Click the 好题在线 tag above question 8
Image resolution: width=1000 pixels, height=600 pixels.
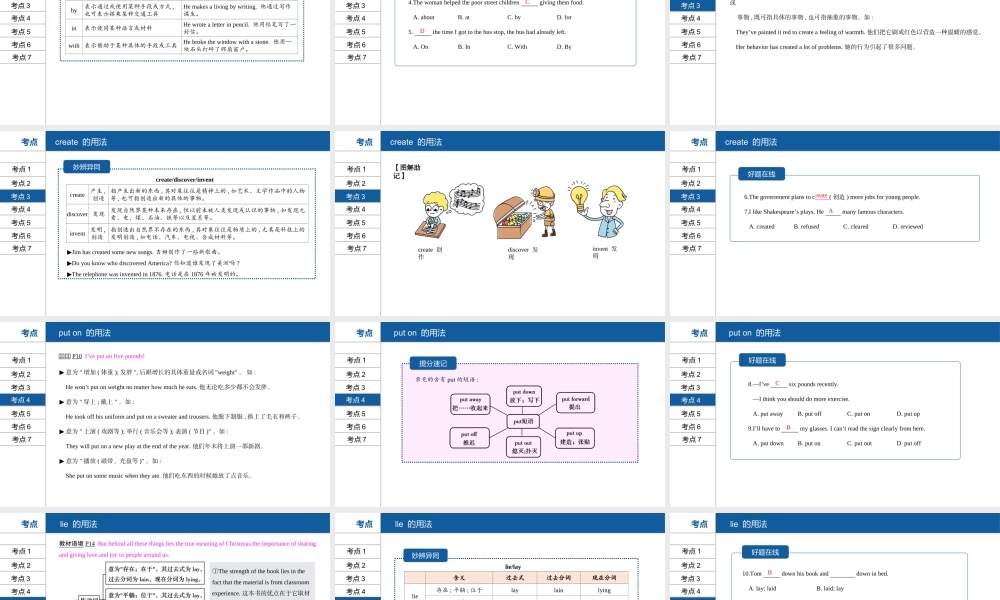tap(761, 360)
